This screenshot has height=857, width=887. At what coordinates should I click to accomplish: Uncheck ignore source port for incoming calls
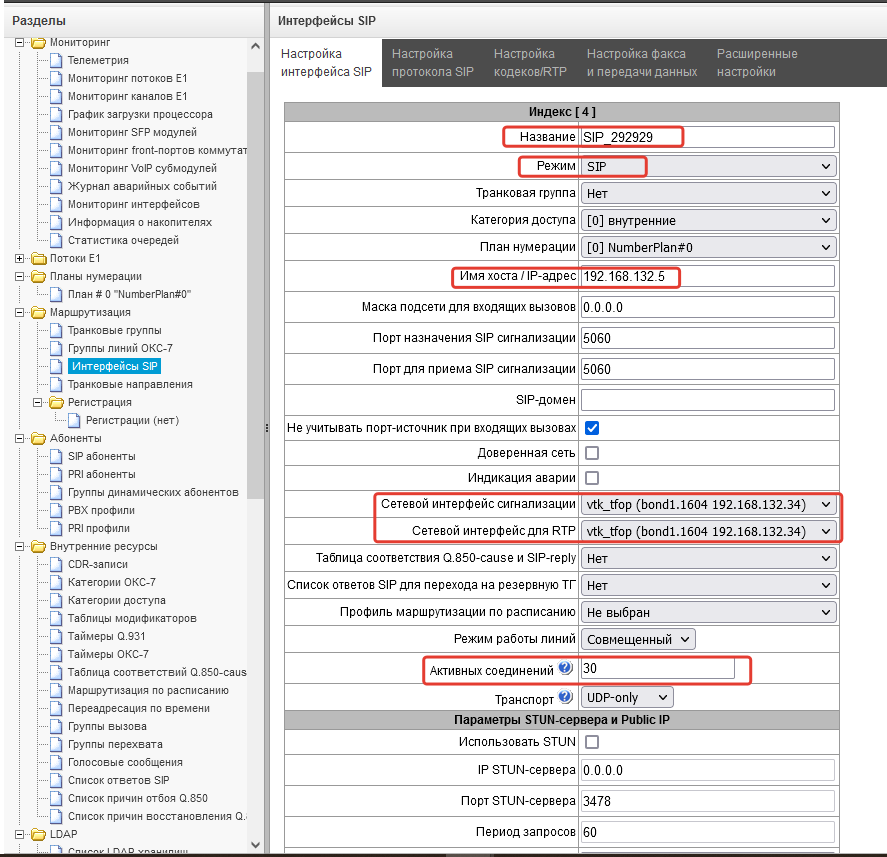[x=592, y=428]
